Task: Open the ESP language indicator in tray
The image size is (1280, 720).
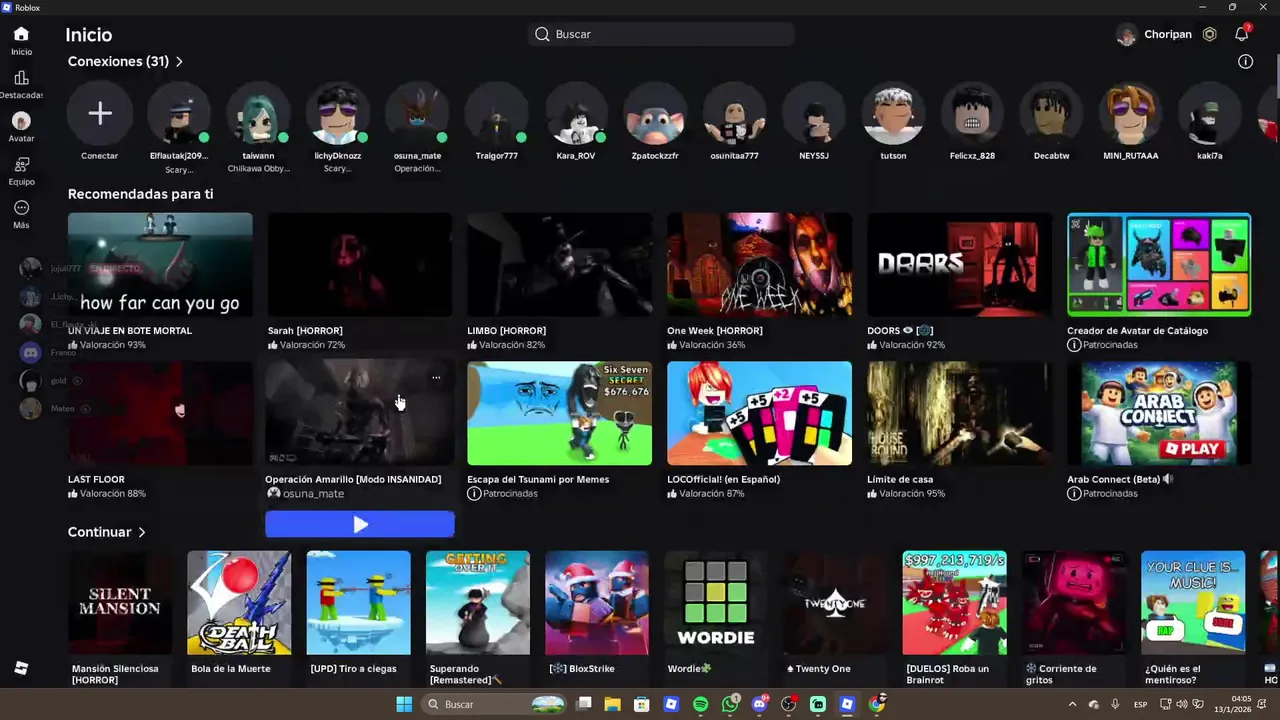Action: [1141, 705]
